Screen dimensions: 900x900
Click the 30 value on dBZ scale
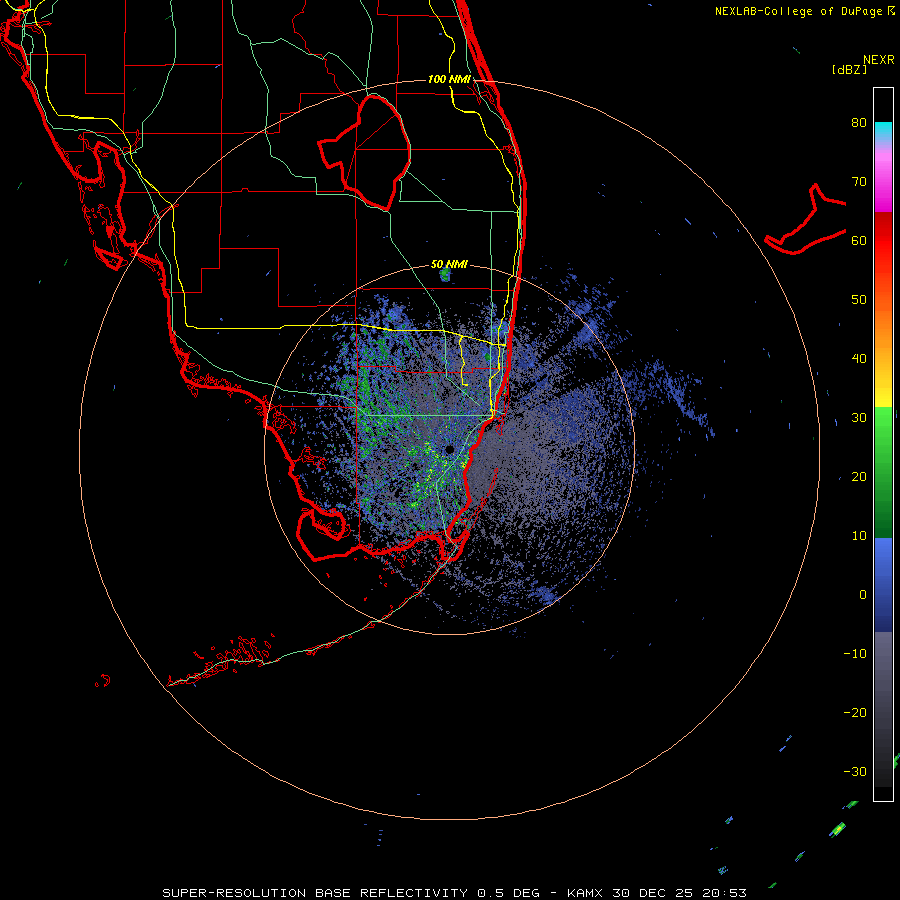pyautogui.click(x=859, y=418)
